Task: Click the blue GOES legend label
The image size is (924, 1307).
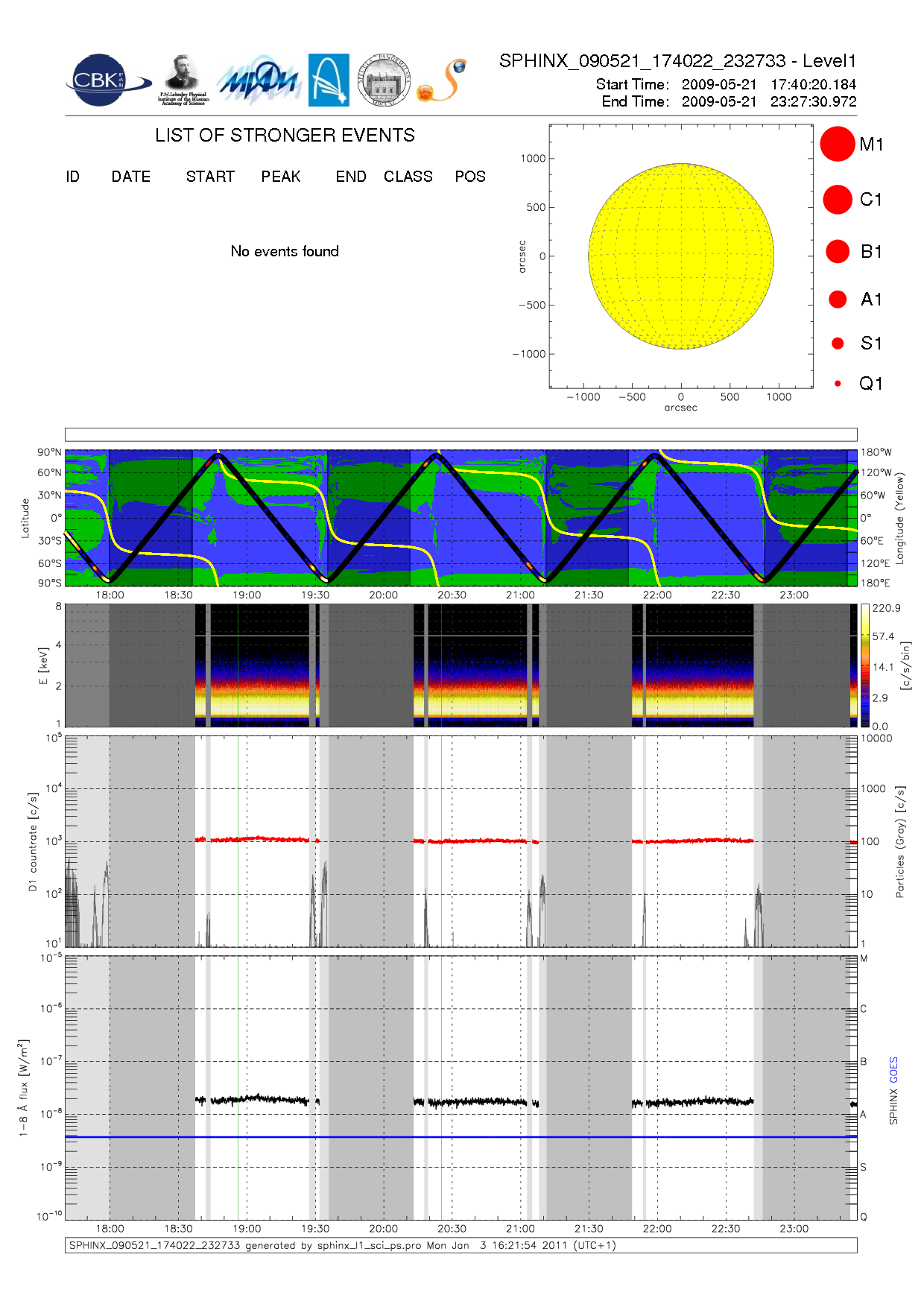Action: [893, 1070]
